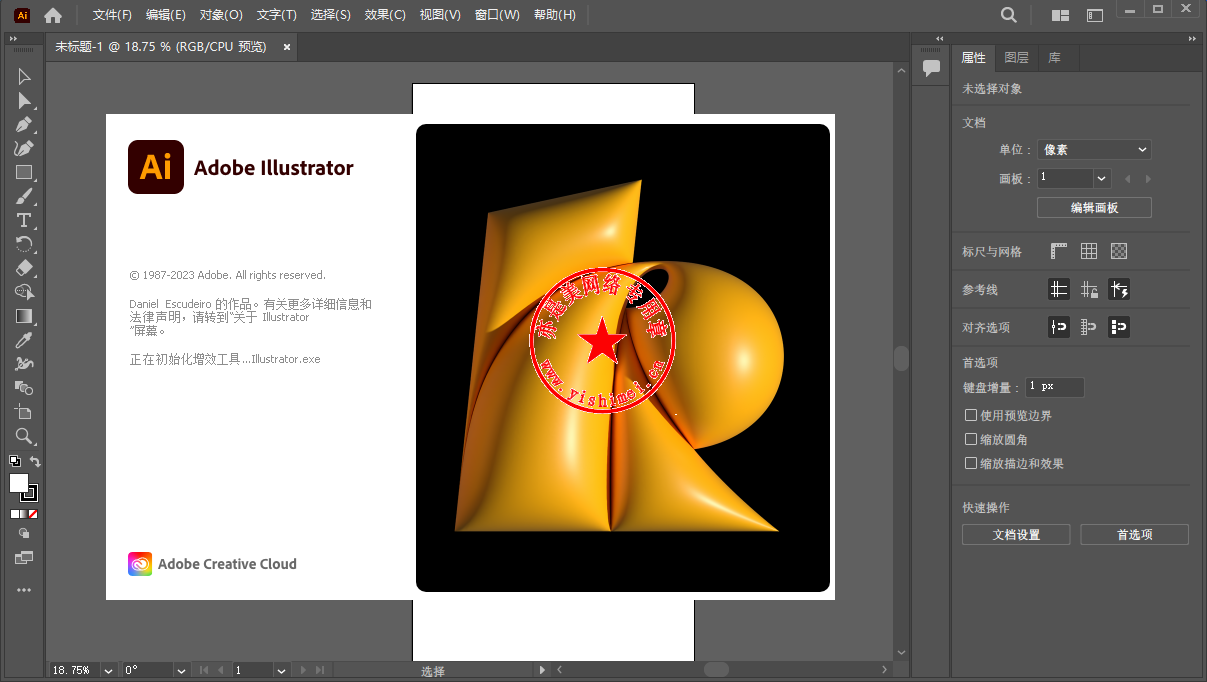
Task: Open the 窗口(W) menu
Action: pos(497,15)
